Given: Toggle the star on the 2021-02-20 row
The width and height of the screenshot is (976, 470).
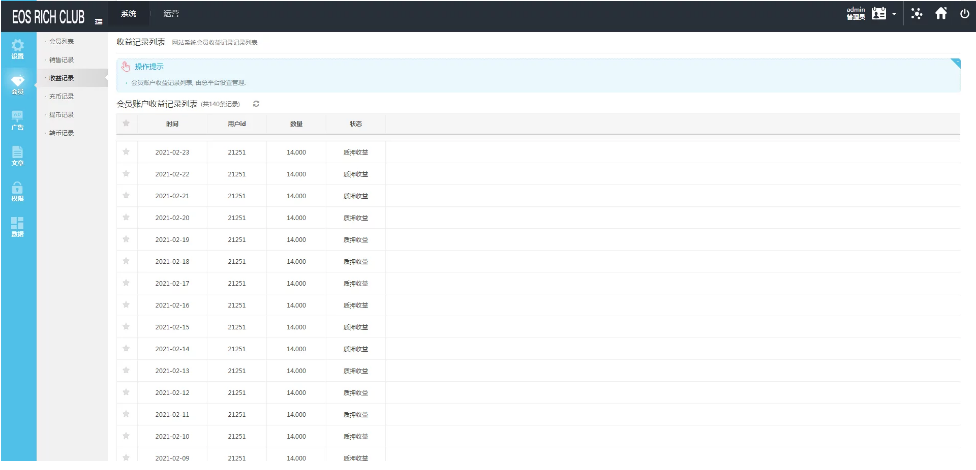Looking at the screenshot, I should click(126, 217).
